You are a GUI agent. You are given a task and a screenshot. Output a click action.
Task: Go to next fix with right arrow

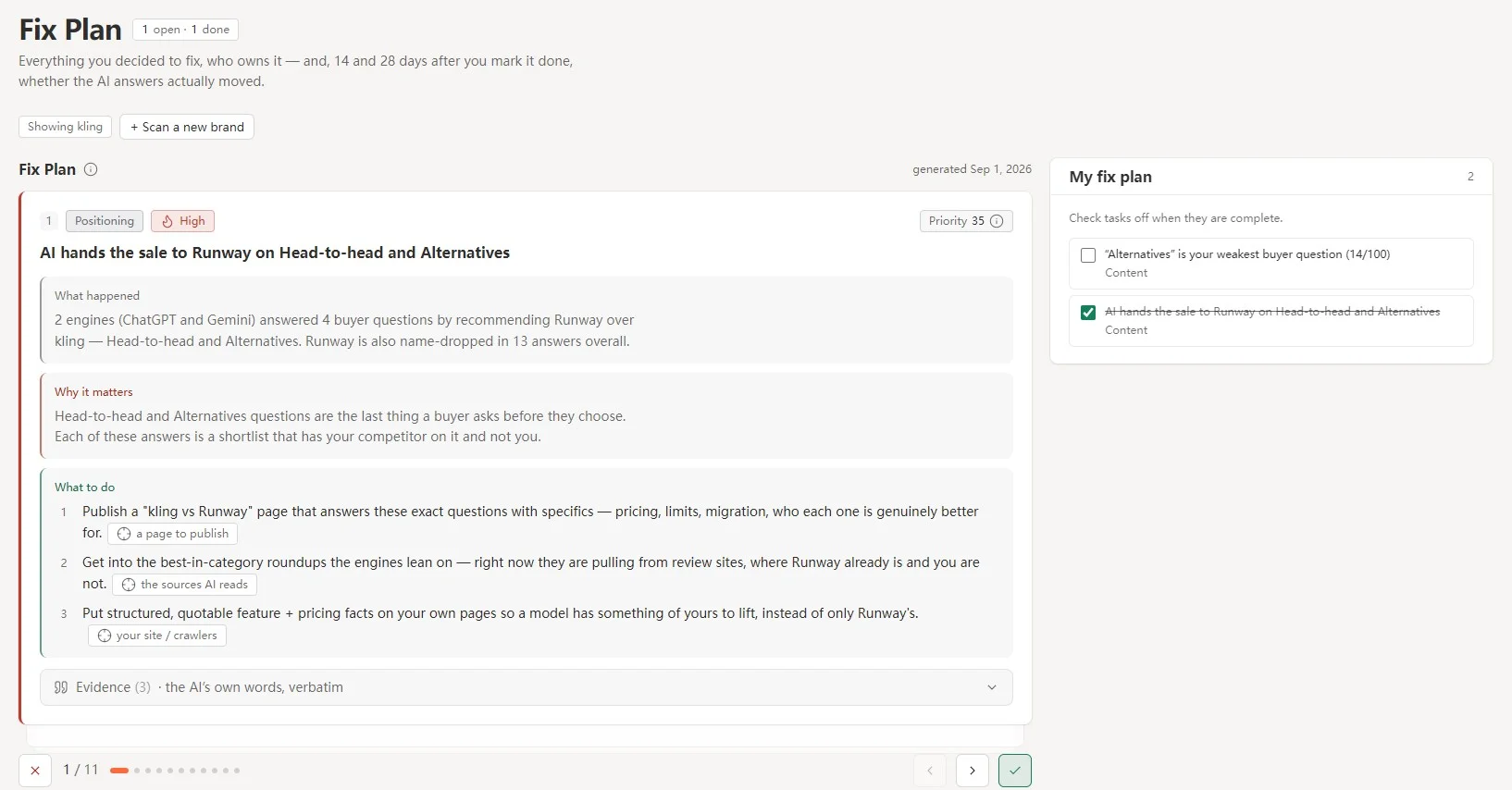click(973, 771)
